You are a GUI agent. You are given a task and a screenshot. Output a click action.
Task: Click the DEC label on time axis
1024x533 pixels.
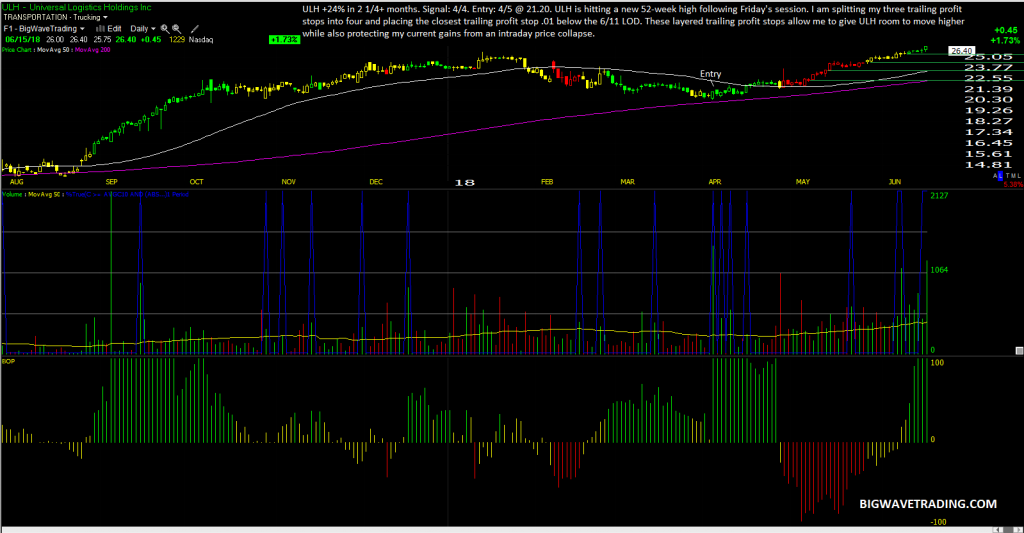[x=376, y=182]
